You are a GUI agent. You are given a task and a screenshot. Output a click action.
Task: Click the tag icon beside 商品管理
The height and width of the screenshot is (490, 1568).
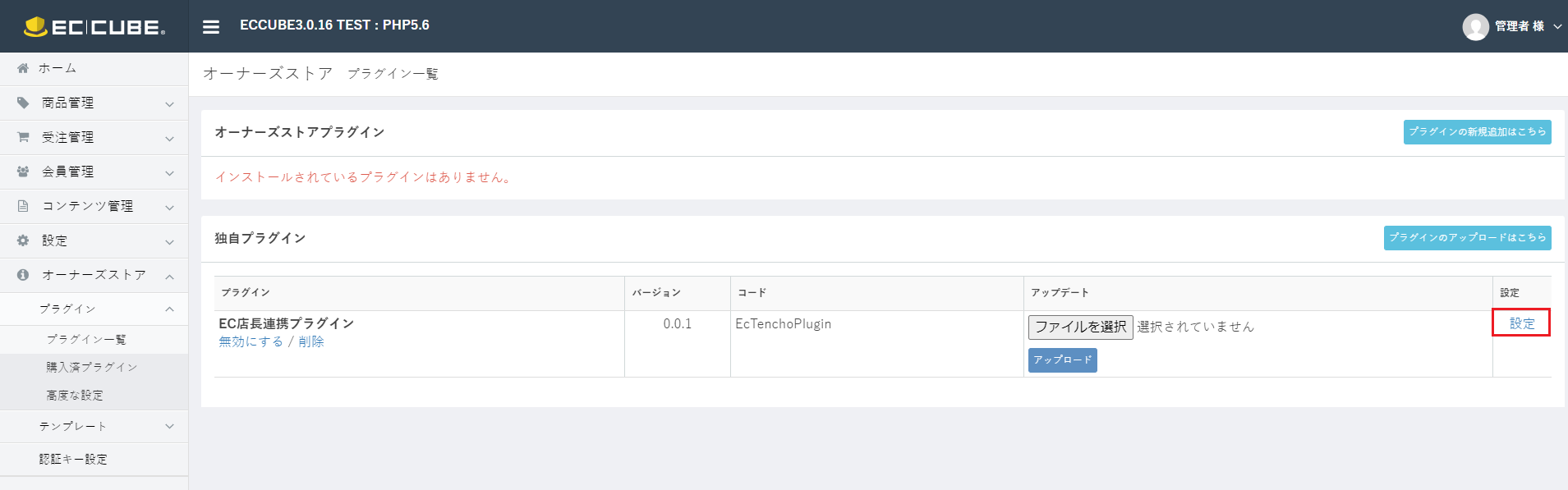click(x=23, y=103)
